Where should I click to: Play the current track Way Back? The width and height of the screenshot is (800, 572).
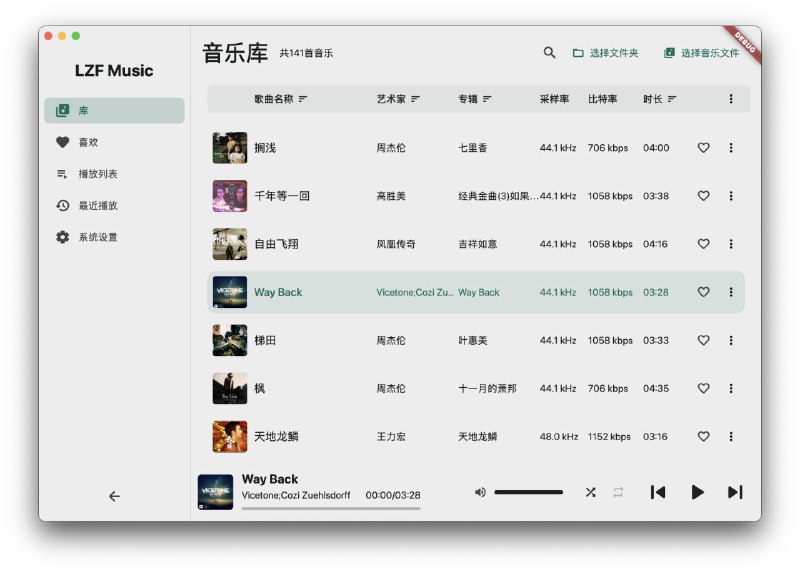[x=697, y=492]
